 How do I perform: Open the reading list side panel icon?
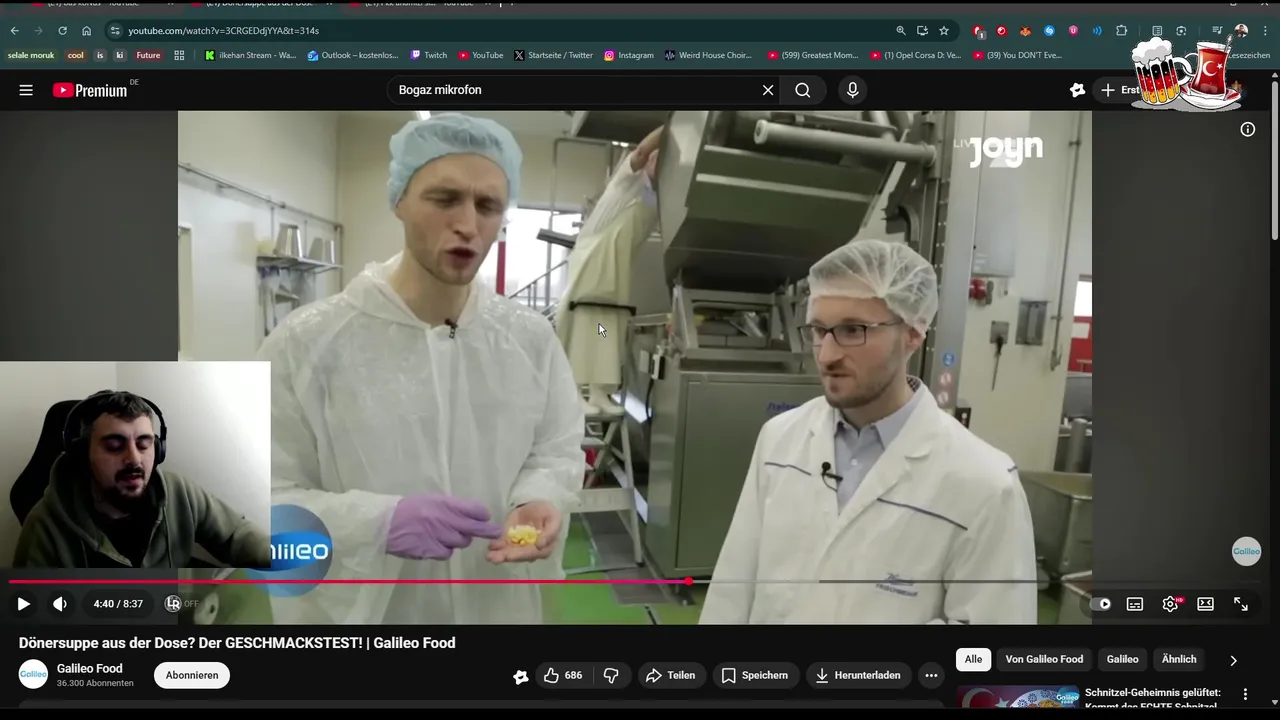point(1157,31)
